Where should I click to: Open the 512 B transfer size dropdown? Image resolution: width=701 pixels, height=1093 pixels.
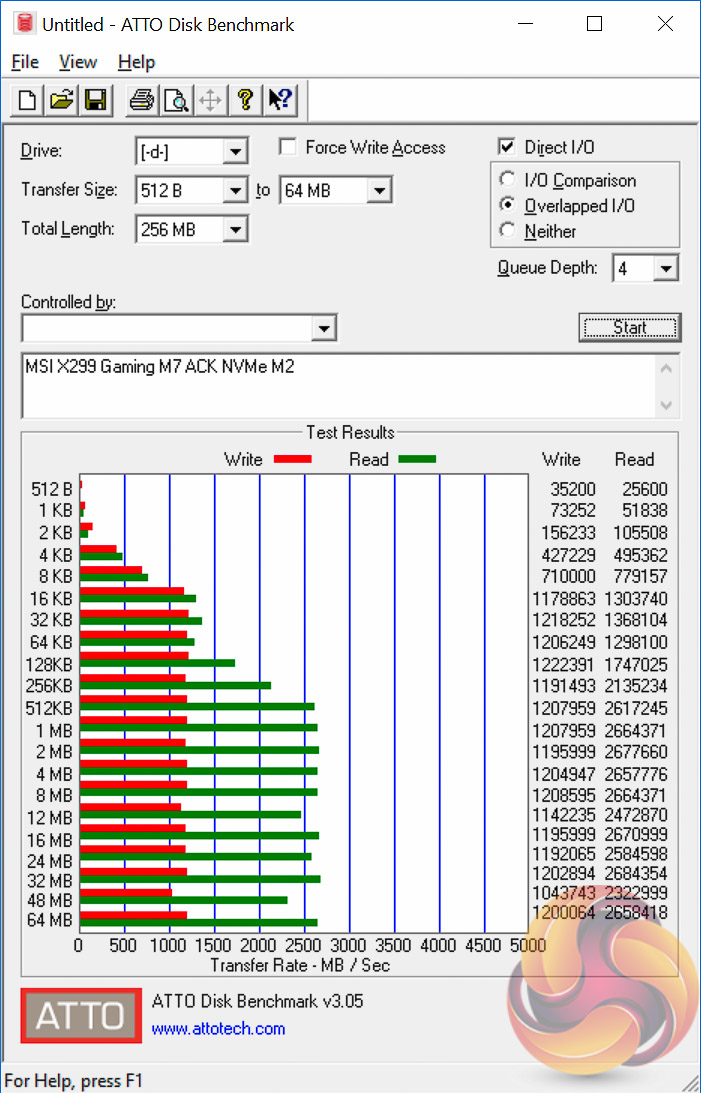(x=236, y=190)
